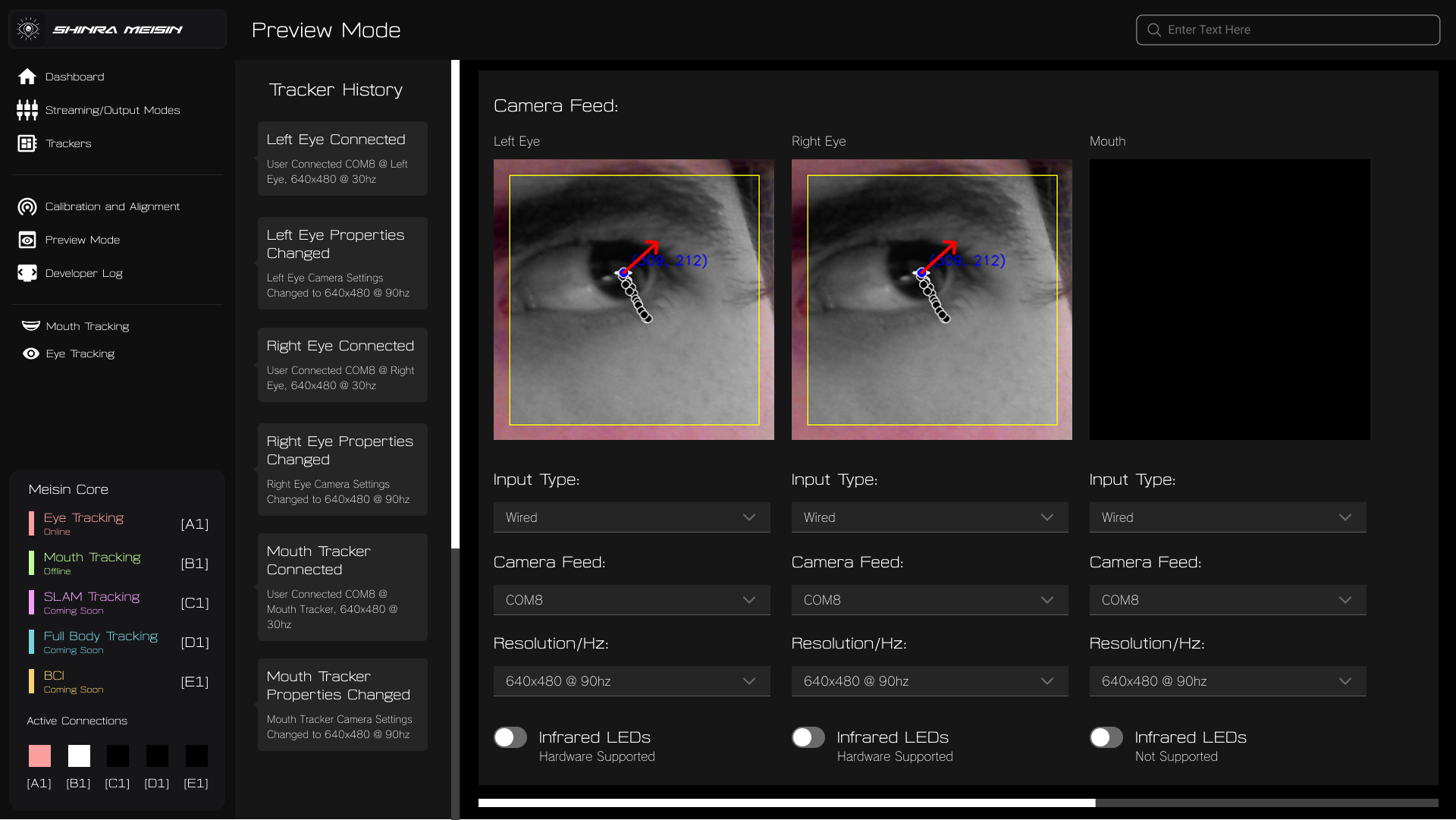1456x820 pixels.
Task: Open Right Eye Input Type dropdown
Action: pyautogui.click(x=930, y=517)
